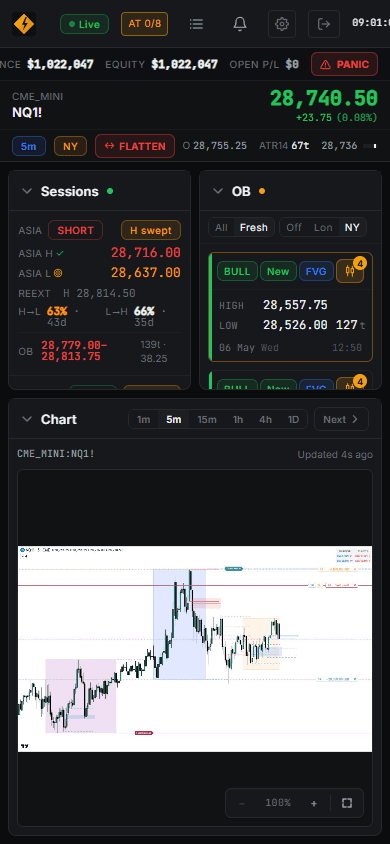The width and height of the screenshot is (390, 844).
Task: Click the CME_MINI:NQ1! chart label
Action: [x=56, y=454]
